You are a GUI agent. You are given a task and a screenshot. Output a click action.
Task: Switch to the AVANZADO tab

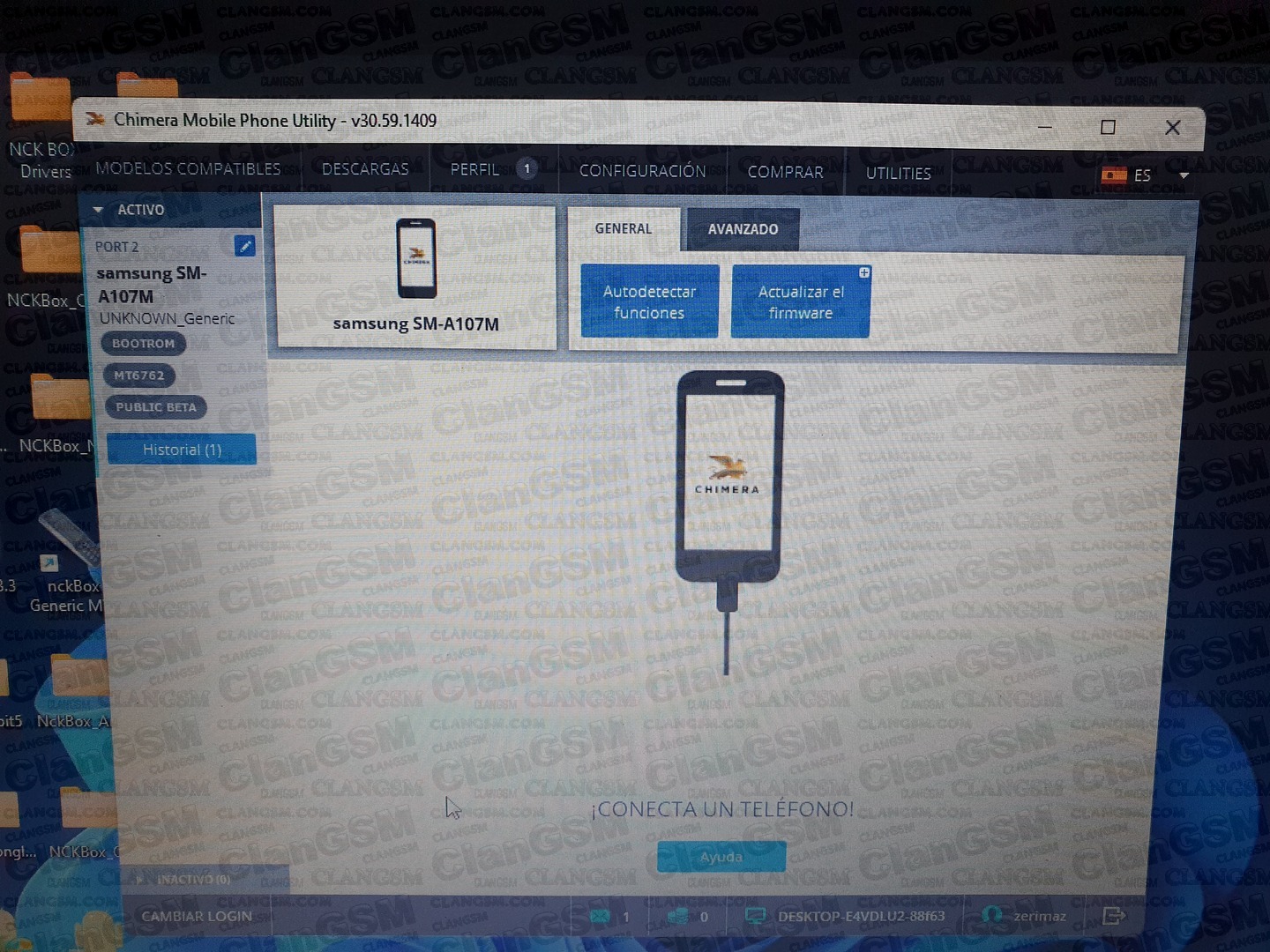point(742,228)
